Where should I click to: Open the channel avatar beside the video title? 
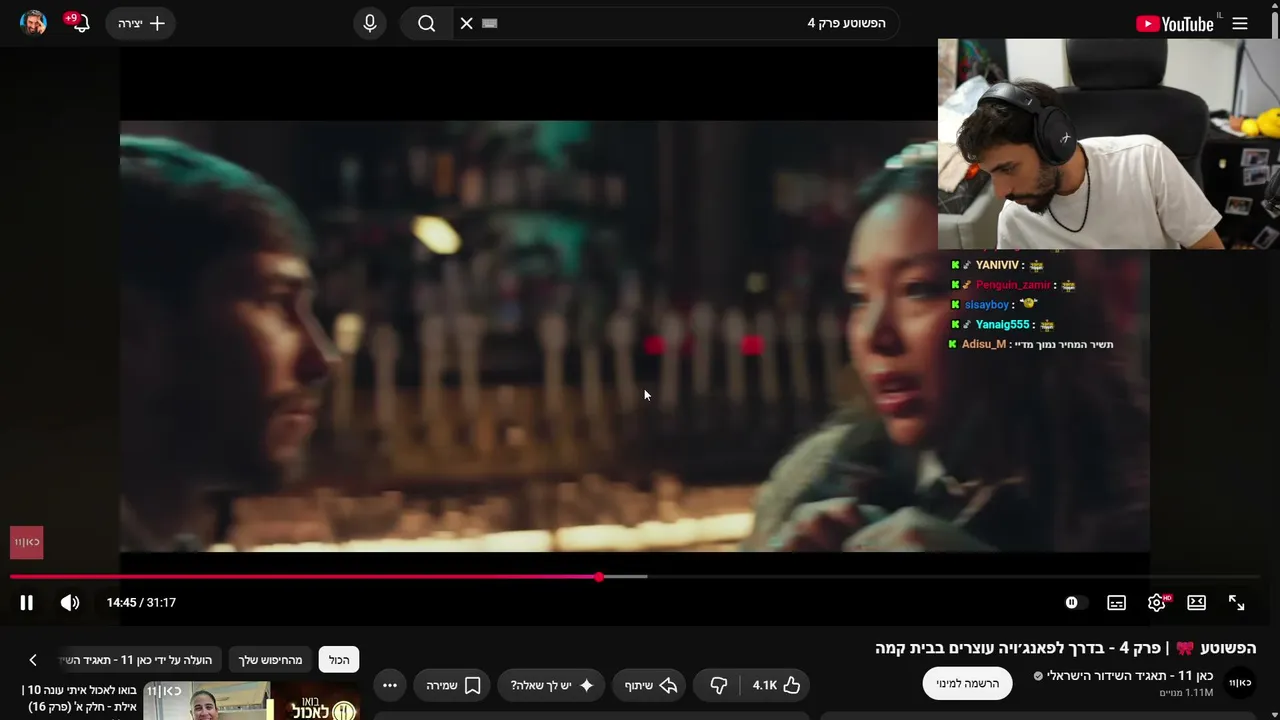point(1240,683)
